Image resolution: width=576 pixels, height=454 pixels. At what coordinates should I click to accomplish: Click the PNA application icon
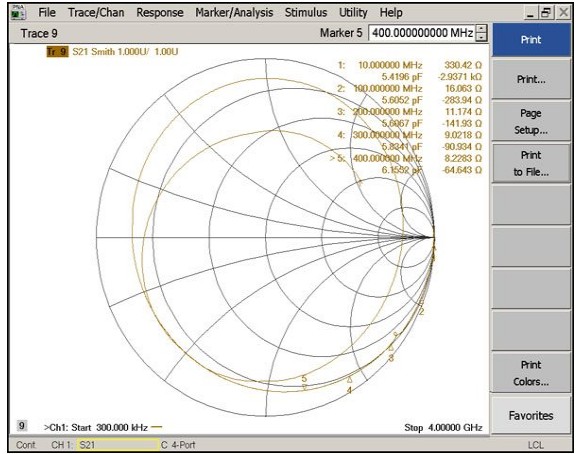[x=18, y=13]
